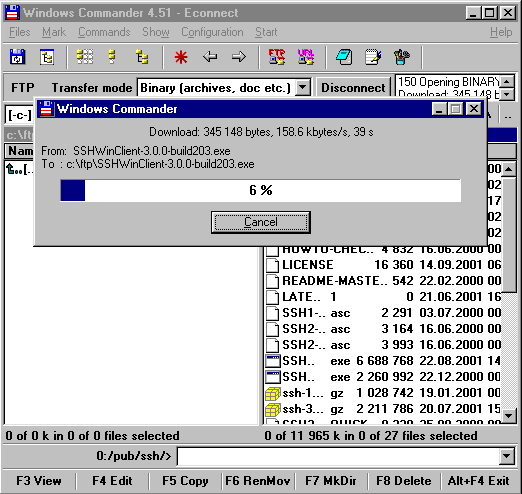
Task: Switch to full details view icon
Action: (x=112, y=57)
